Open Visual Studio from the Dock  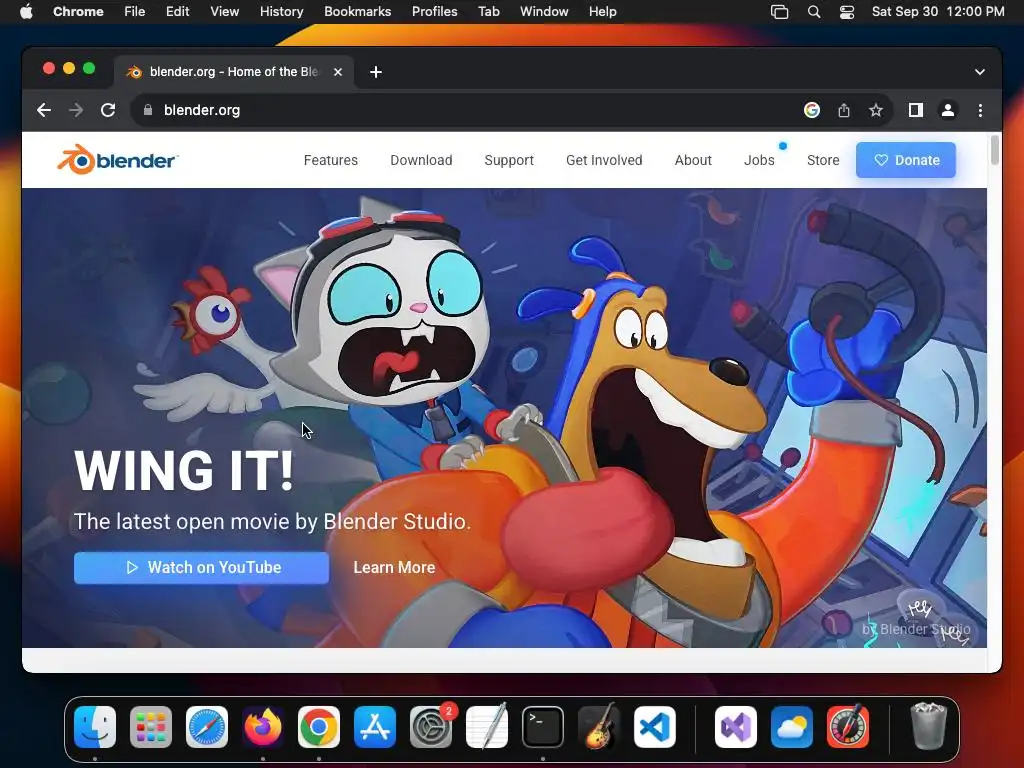pyautogui.click(x=736, y=727)
